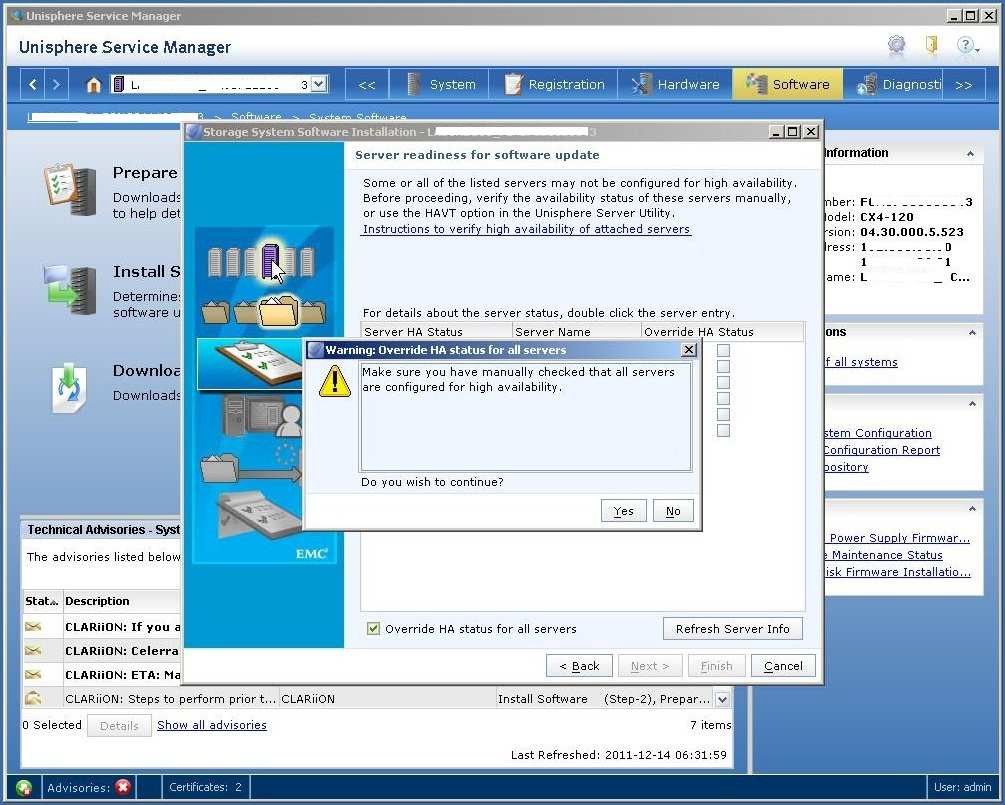
Task: Click the Download recycle-arrow document icon
Action: 69,388
